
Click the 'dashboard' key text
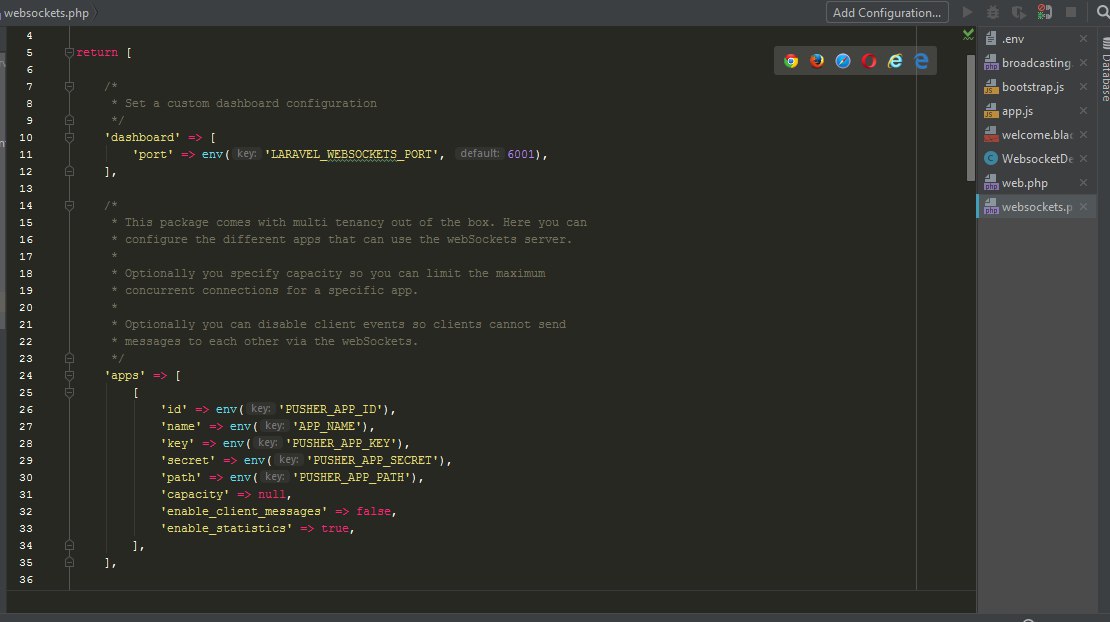click(142, 137)
